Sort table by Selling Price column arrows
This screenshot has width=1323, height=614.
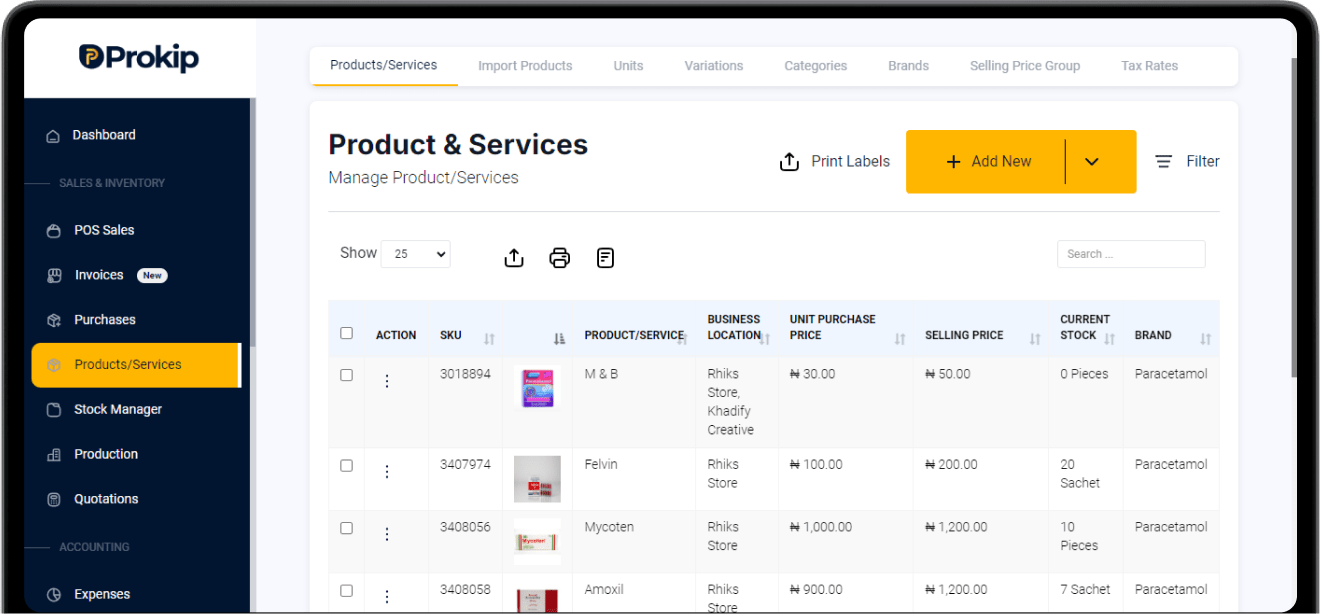pyautogui.click(x=1035, y=340)
